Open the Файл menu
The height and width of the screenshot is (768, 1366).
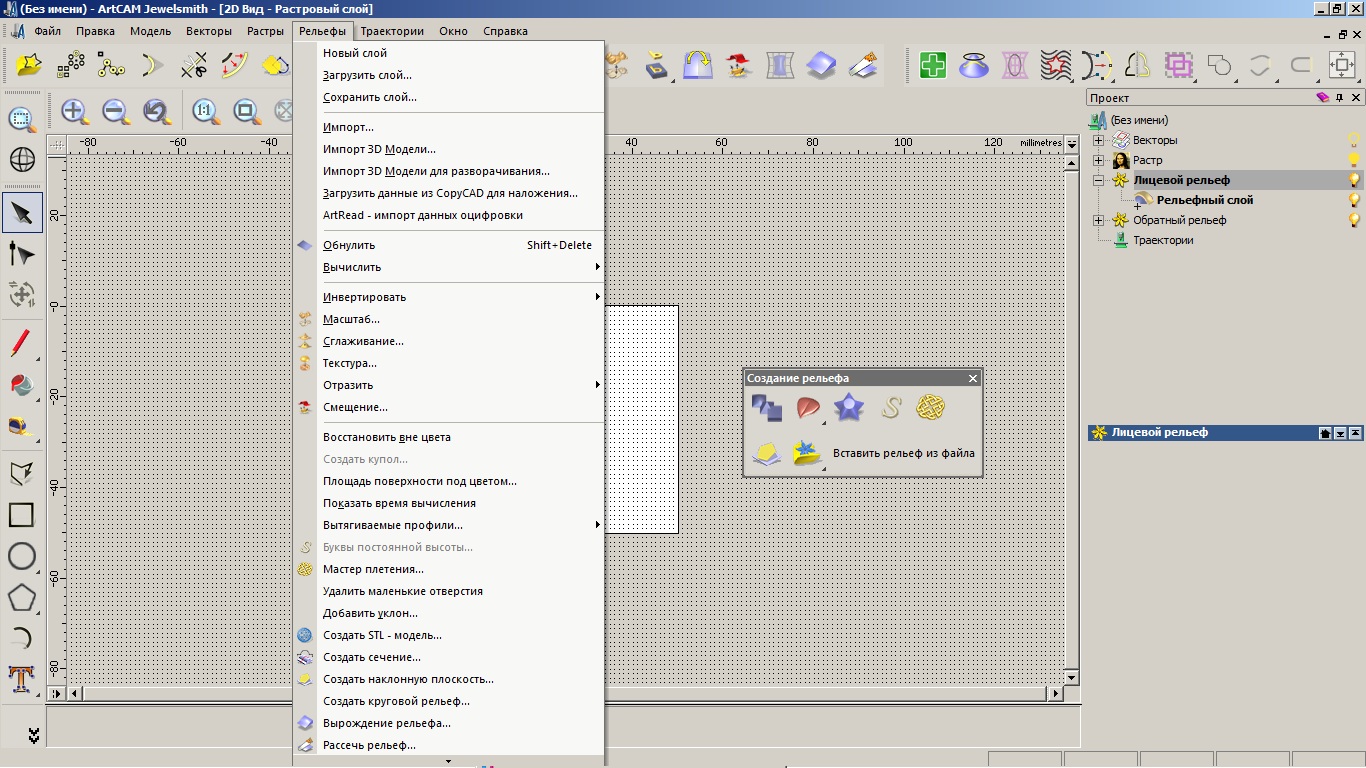coord(47,31)
